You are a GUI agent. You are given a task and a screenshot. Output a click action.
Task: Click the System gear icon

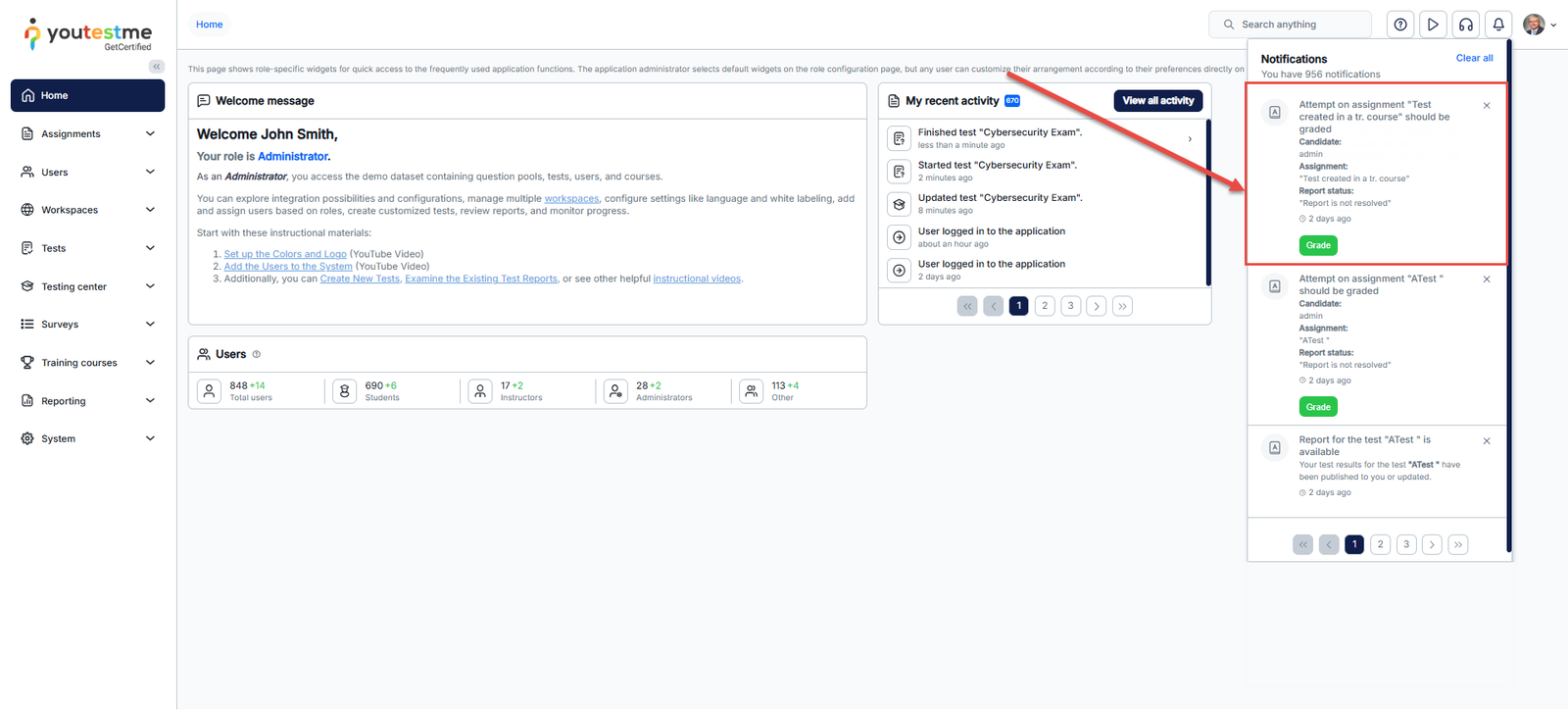pyautogui.click(x=27, y=438)
